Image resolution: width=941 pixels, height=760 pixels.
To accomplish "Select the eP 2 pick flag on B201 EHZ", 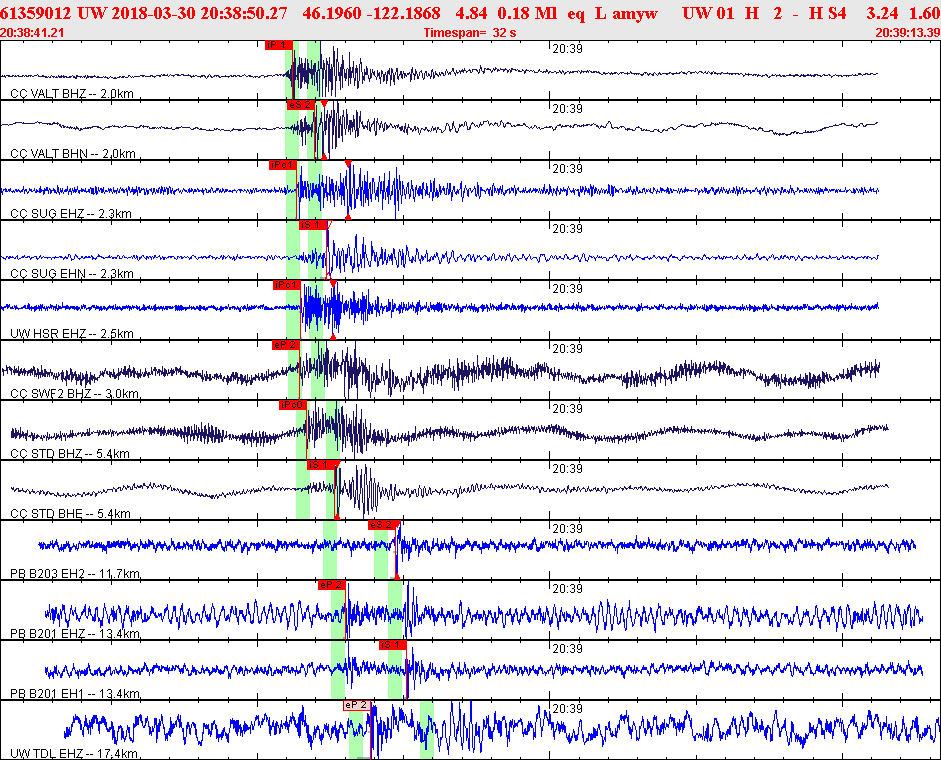I will 332,585.
